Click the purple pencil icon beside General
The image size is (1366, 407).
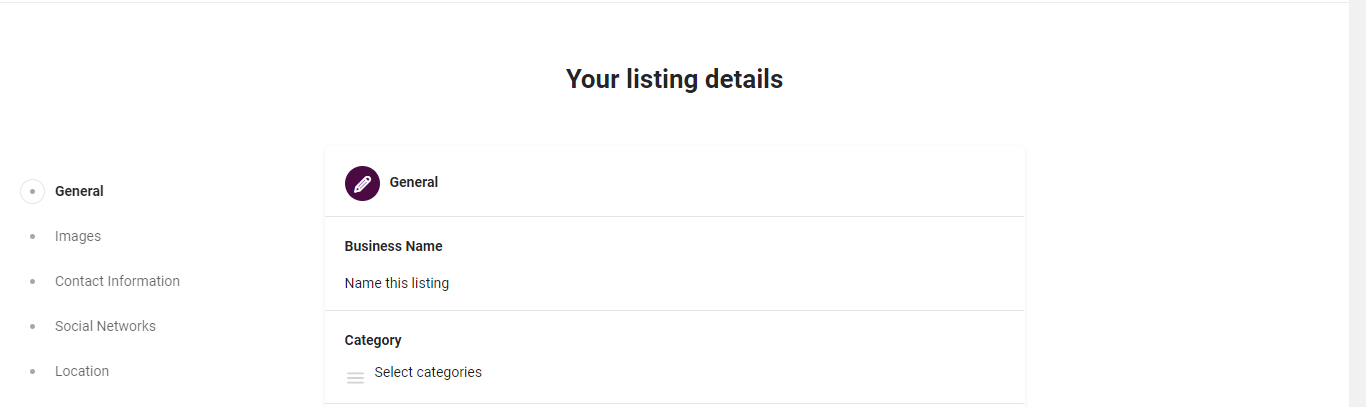pyautogui.click(x=362, y=183)
